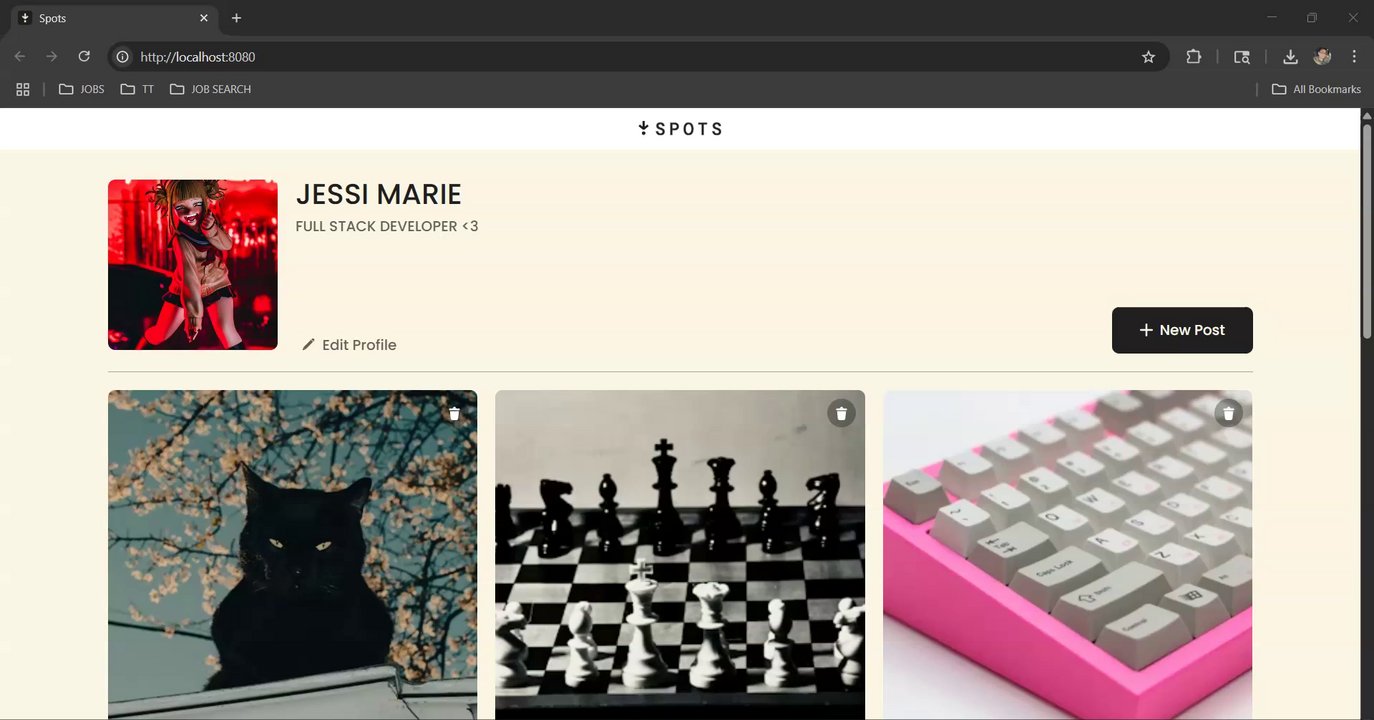Delete the pink keyboard post
The width and height of the screenshot is (1374, 720).
point(1228,413)
